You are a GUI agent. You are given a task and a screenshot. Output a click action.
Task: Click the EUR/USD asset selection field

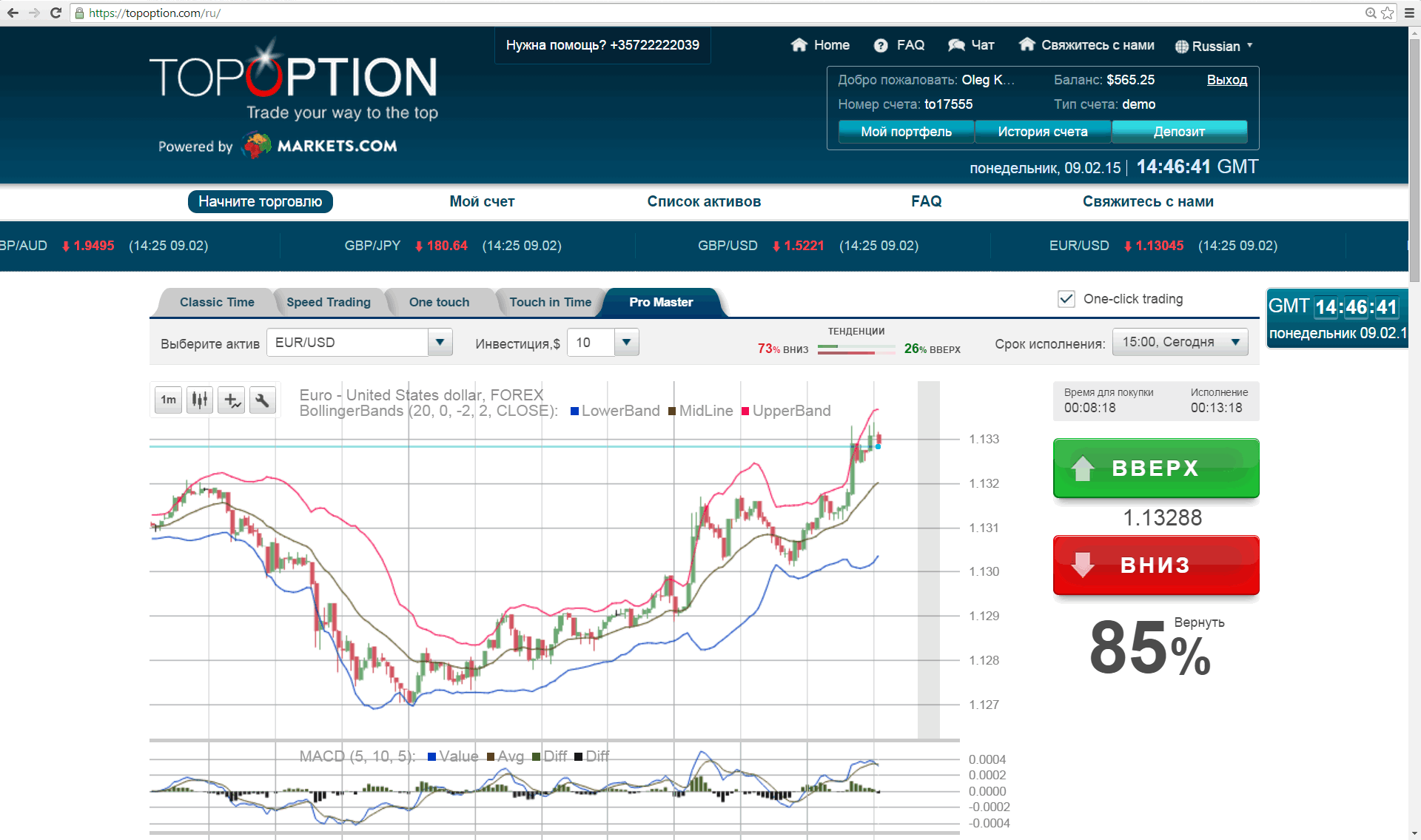tap(347, 343)
